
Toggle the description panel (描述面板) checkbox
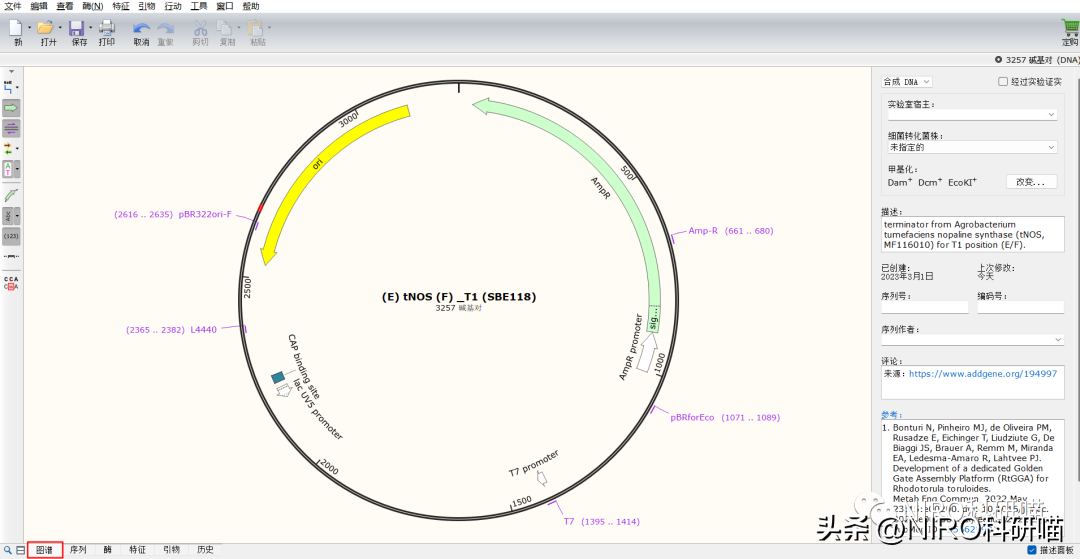[x=1032, y=550]
